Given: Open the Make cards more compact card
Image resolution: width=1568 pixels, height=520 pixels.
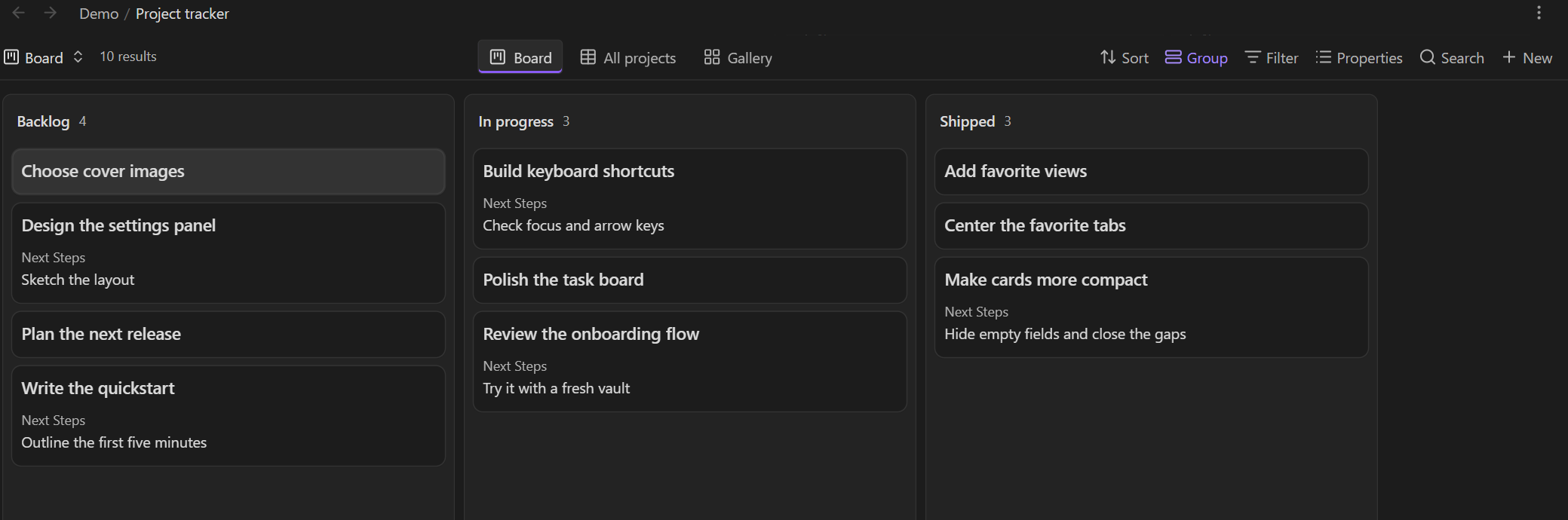Looking at the screenshot, I should tap(1152, 307).
